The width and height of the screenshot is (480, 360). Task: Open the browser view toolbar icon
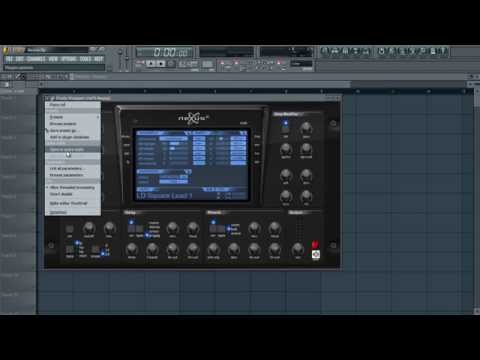pyautogui.click(x=356, y=51)
